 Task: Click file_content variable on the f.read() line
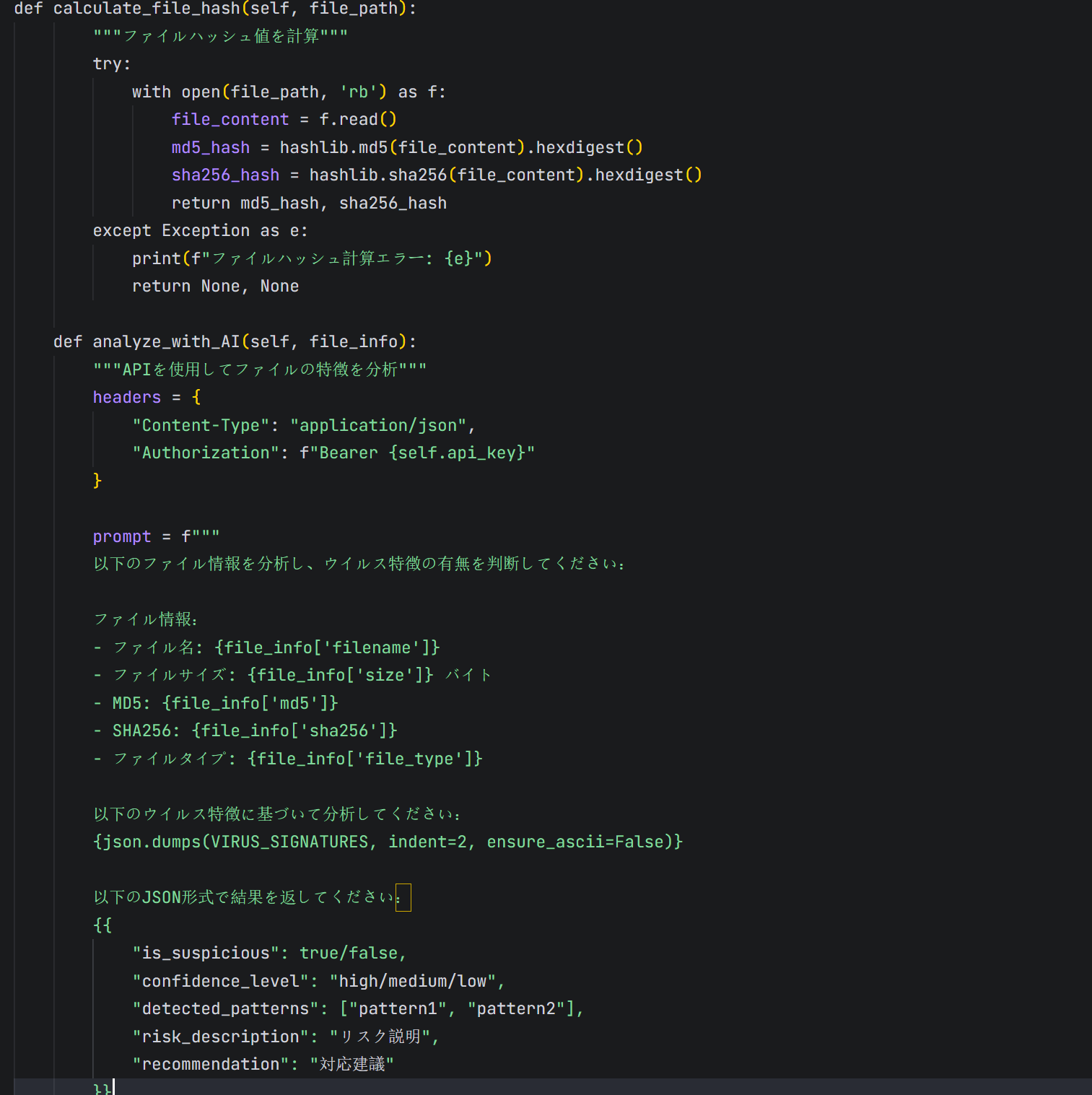coord(230,120)
